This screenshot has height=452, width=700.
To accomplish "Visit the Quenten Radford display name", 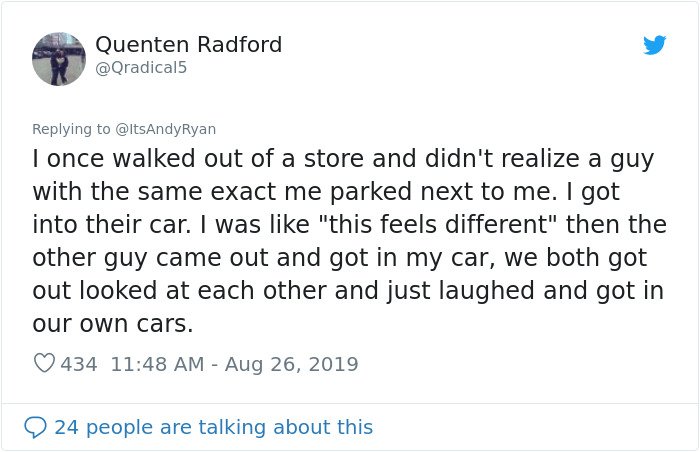I will [188, 44].
